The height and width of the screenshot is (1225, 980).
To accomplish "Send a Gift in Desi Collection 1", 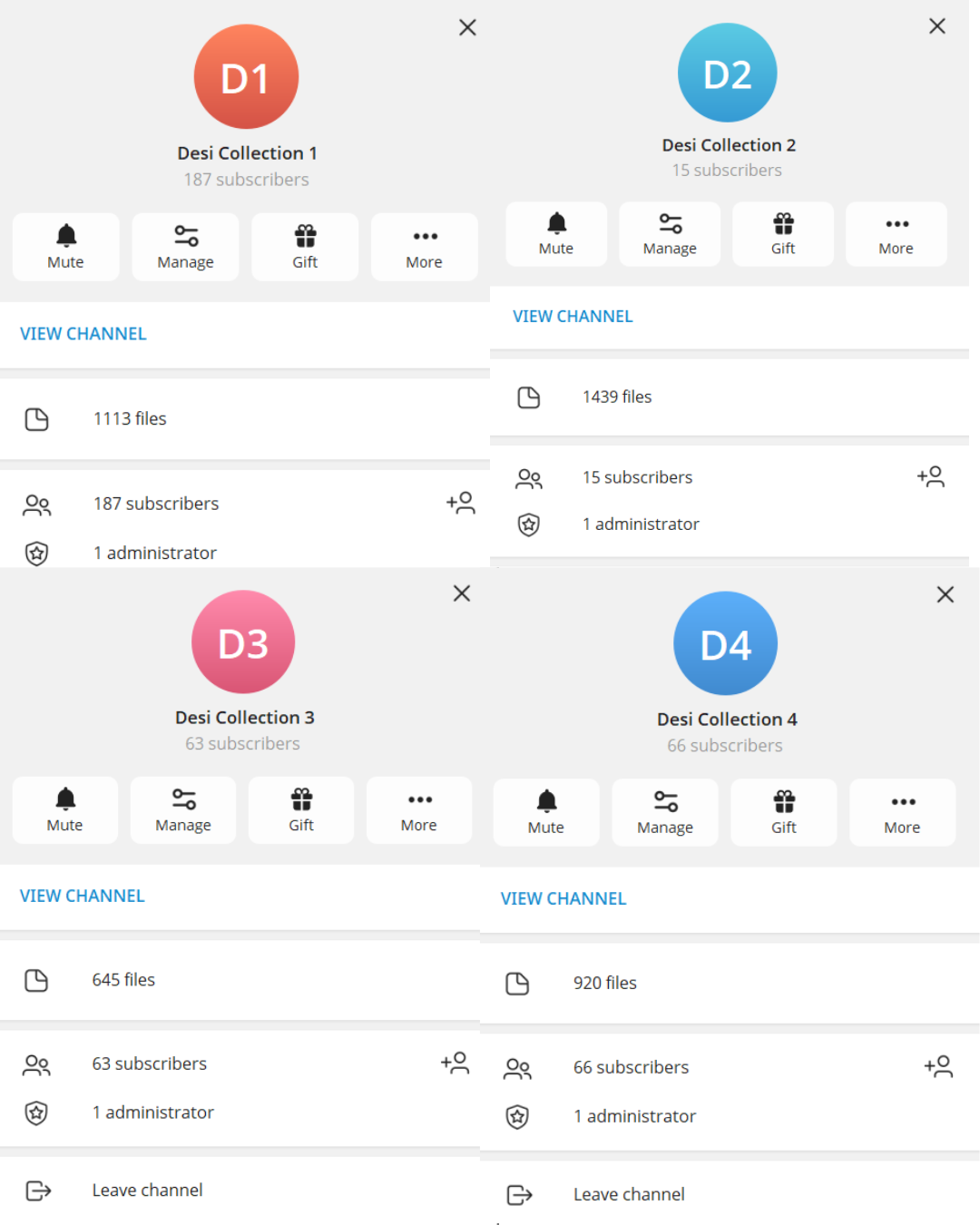I will tap(305, 247).
